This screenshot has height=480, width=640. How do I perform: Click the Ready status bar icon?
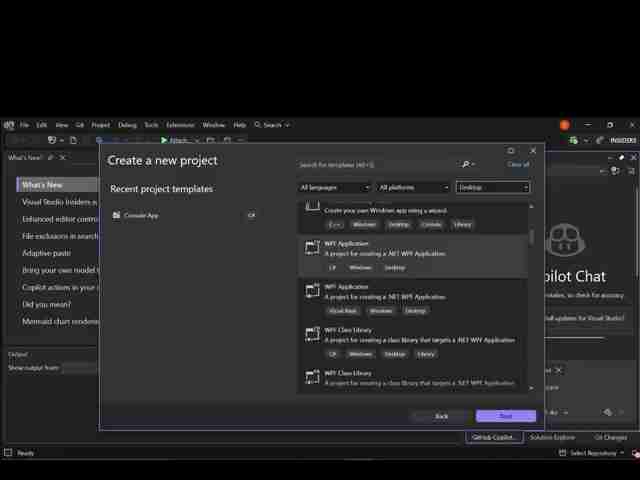pyautogui.click(x=8, y=453)
